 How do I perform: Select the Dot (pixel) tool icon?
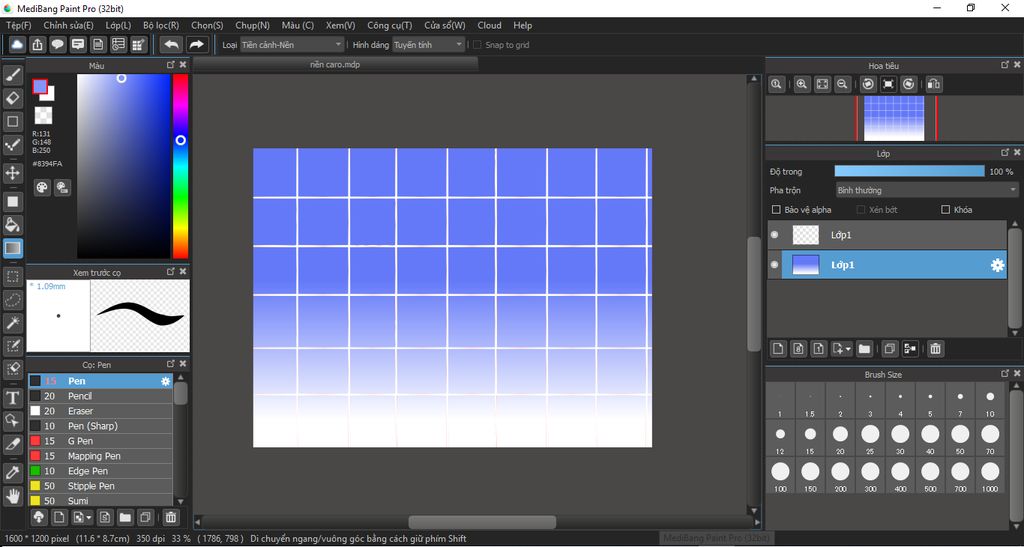[x=12, y=144]
